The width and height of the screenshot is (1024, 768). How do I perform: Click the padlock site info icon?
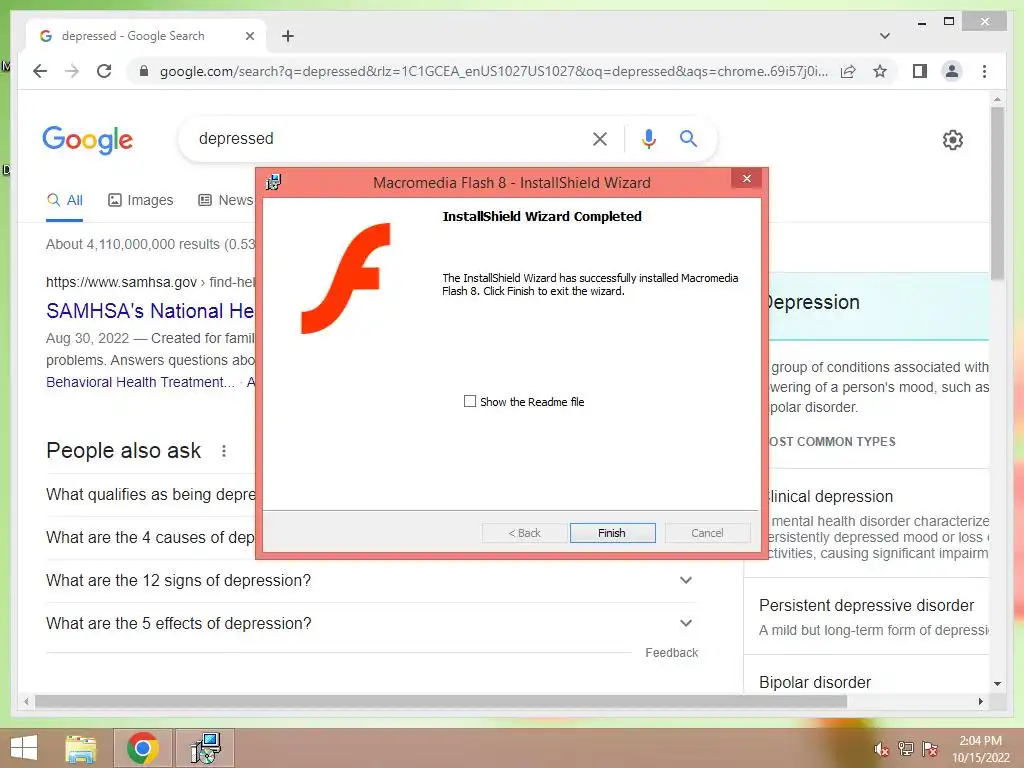click(x=144, y=71)
